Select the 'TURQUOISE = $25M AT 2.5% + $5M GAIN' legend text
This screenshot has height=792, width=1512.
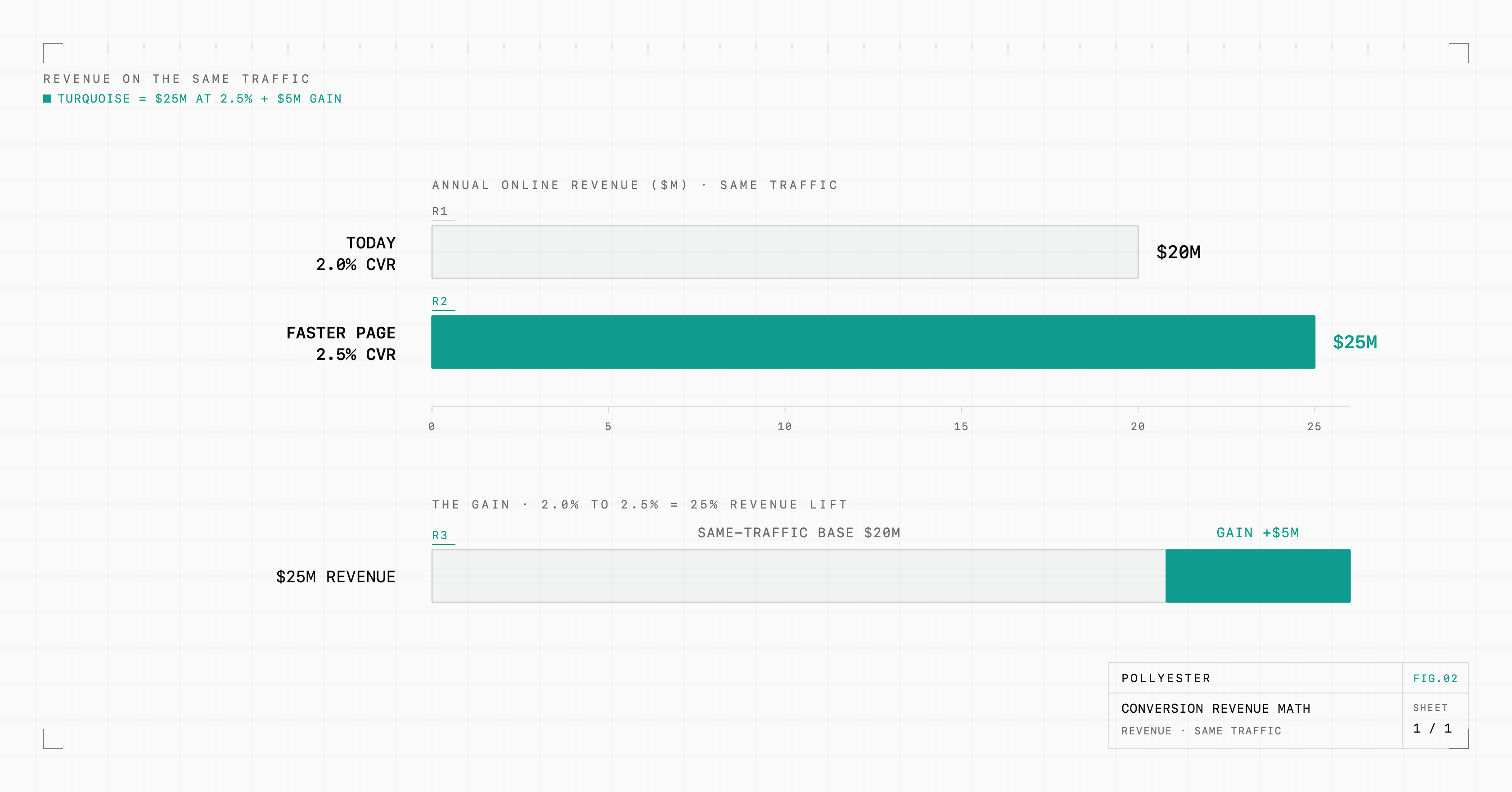coord(199,99)
